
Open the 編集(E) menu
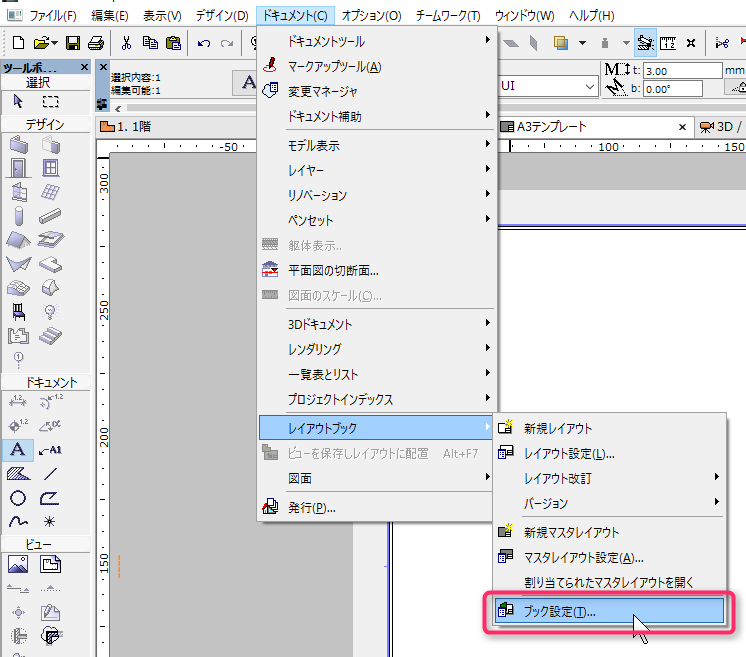coord(109,16)
